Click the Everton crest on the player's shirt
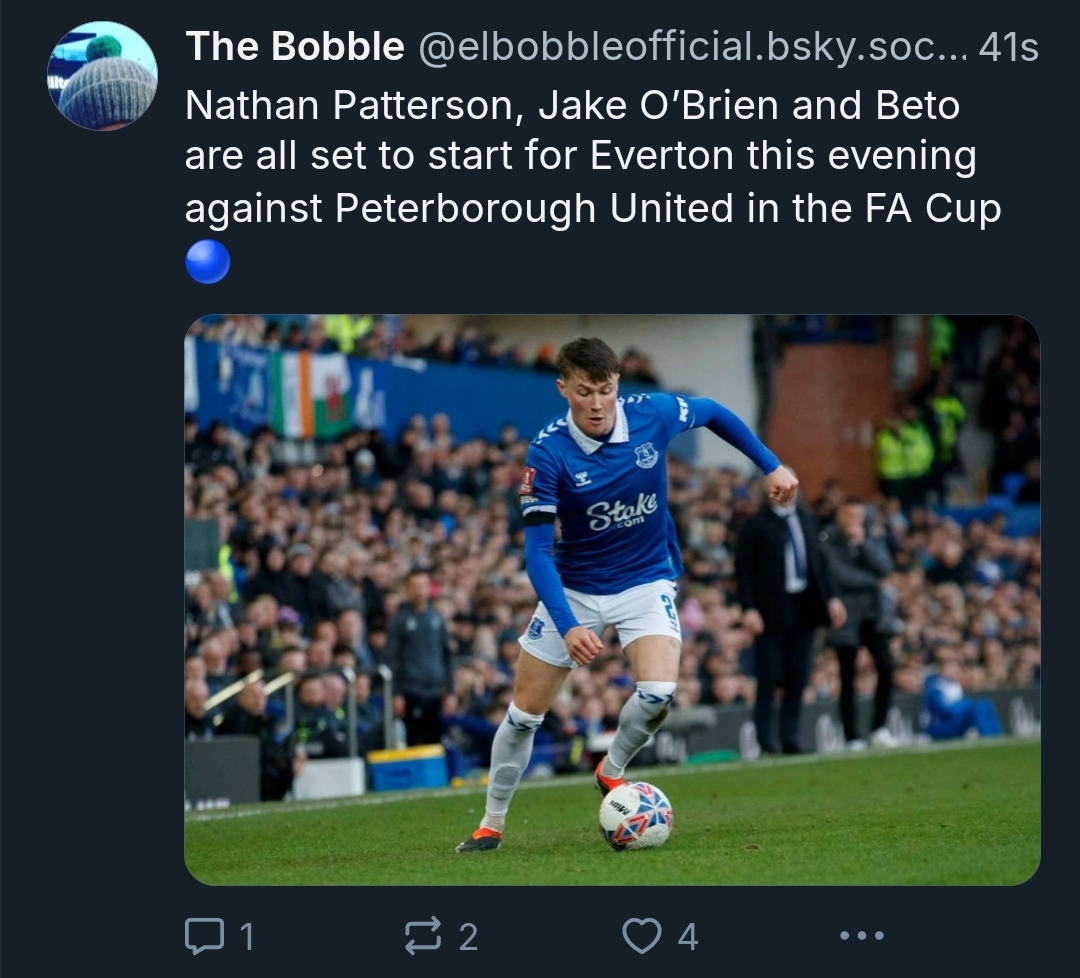 [646, 455]
